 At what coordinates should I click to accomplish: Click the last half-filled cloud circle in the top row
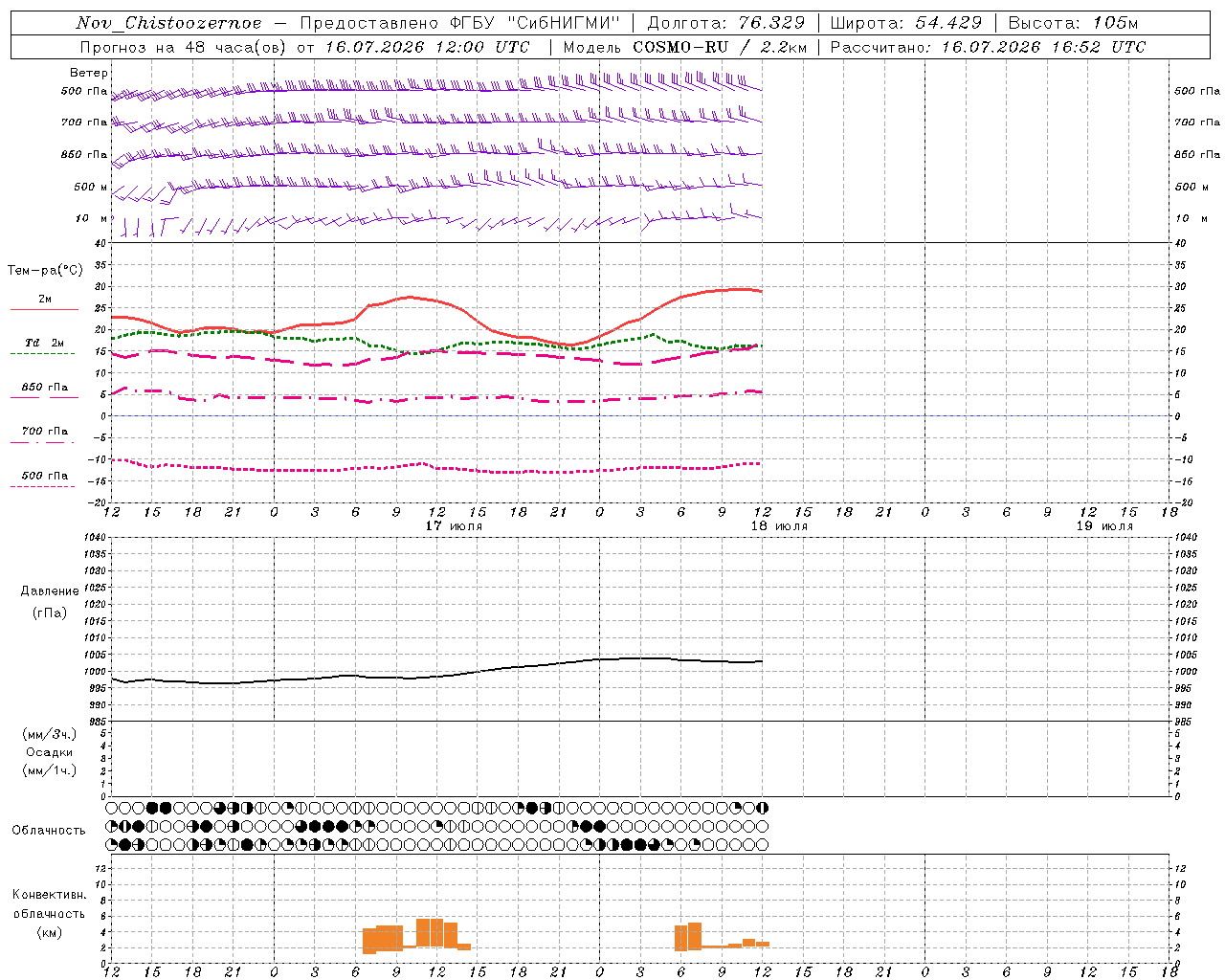pos(762,808)
